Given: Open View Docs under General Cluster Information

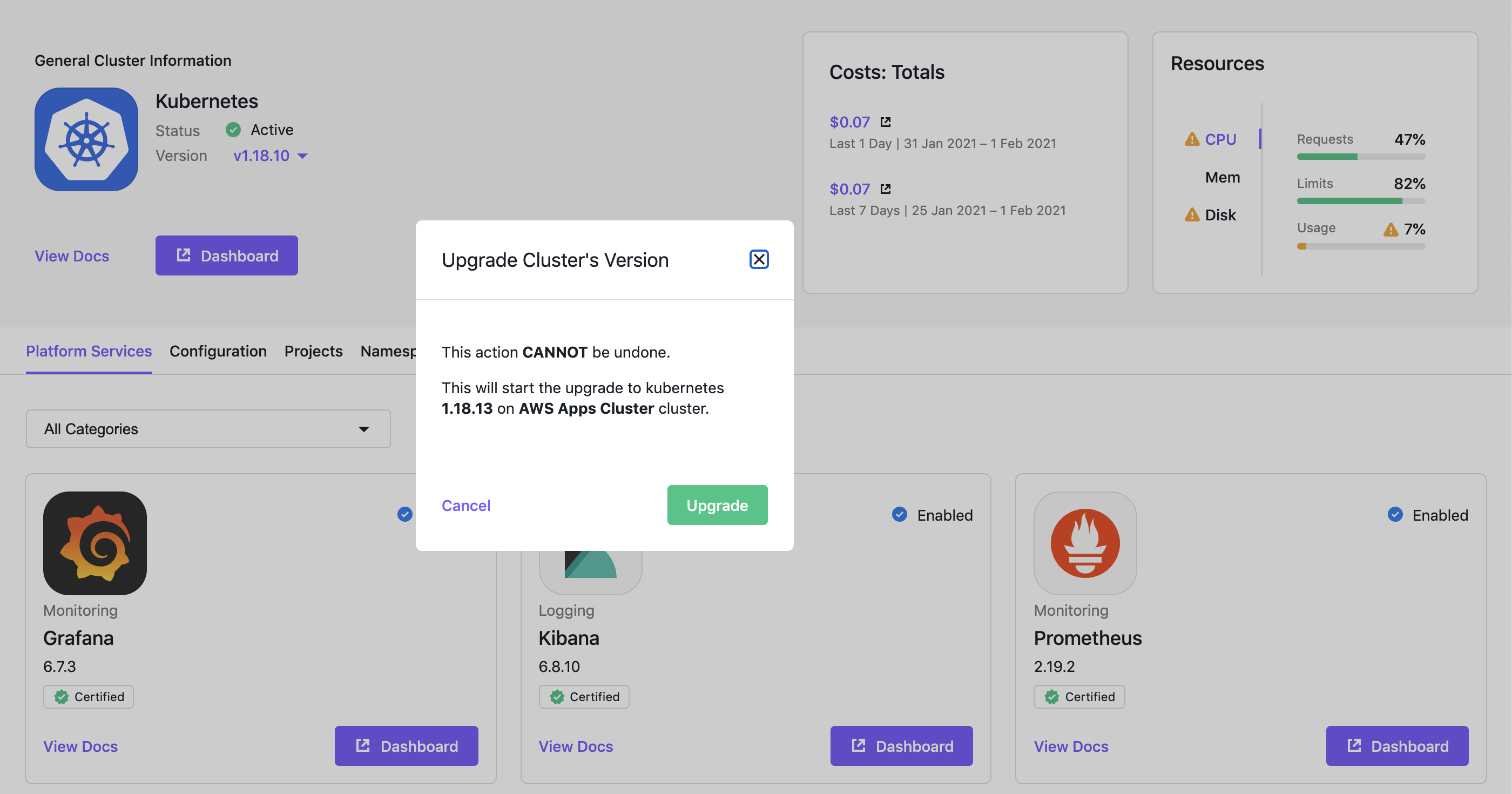Looking at the screenshot, I should click(x=72, y=255).
